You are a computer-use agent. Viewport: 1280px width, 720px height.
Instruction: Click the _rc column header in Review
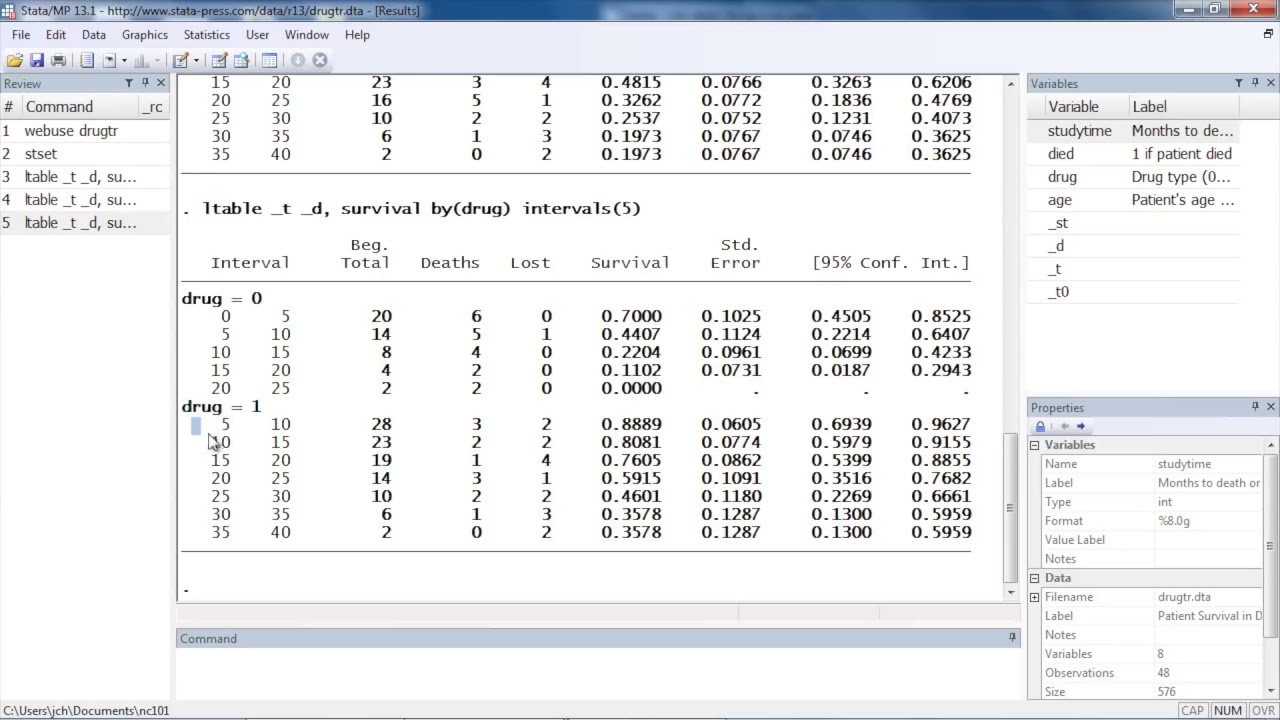(153, 107)
